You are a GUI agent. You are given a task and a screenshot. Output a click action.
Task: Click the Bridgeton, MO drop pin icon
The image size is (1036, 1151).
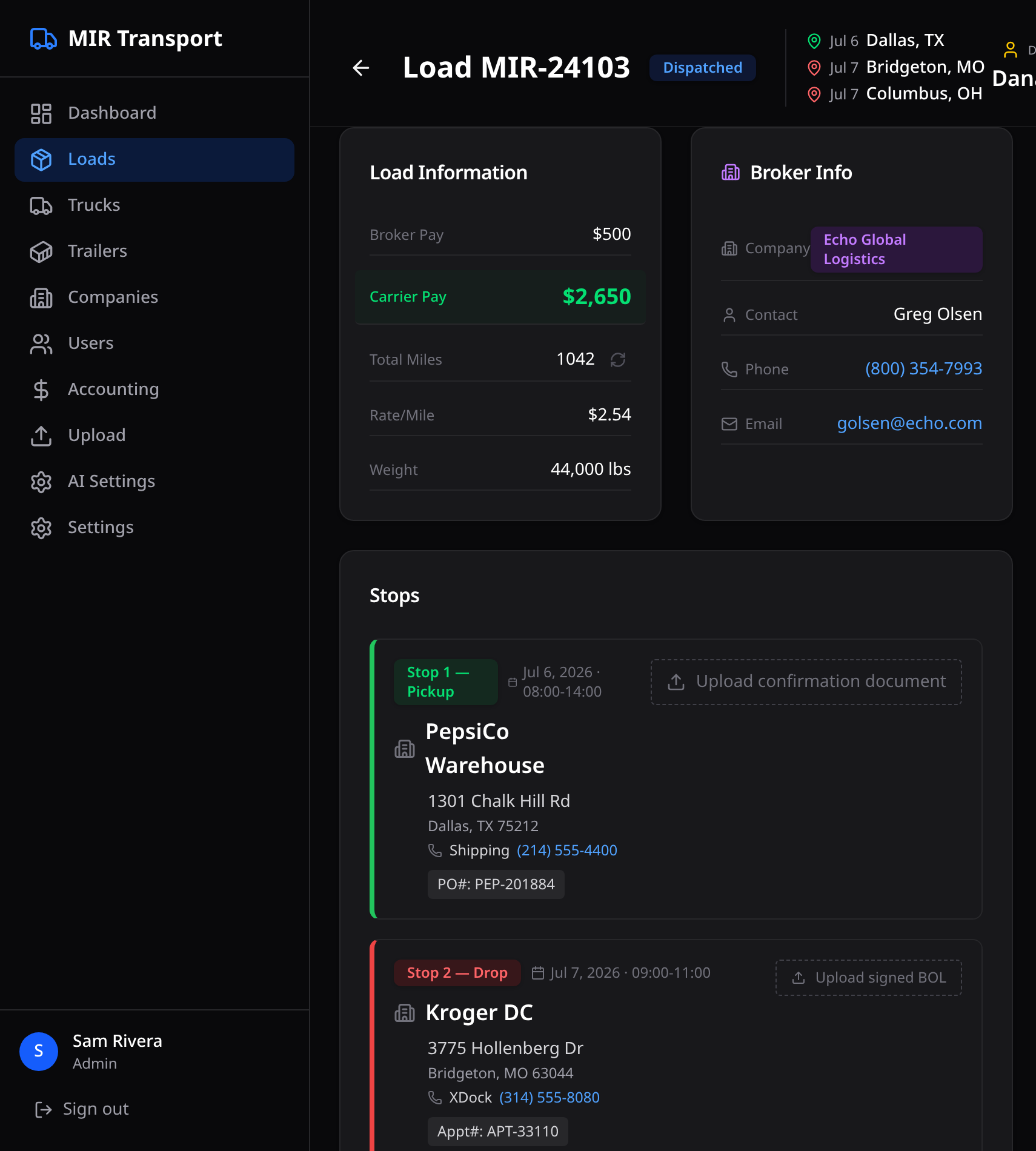coord(814,68)
